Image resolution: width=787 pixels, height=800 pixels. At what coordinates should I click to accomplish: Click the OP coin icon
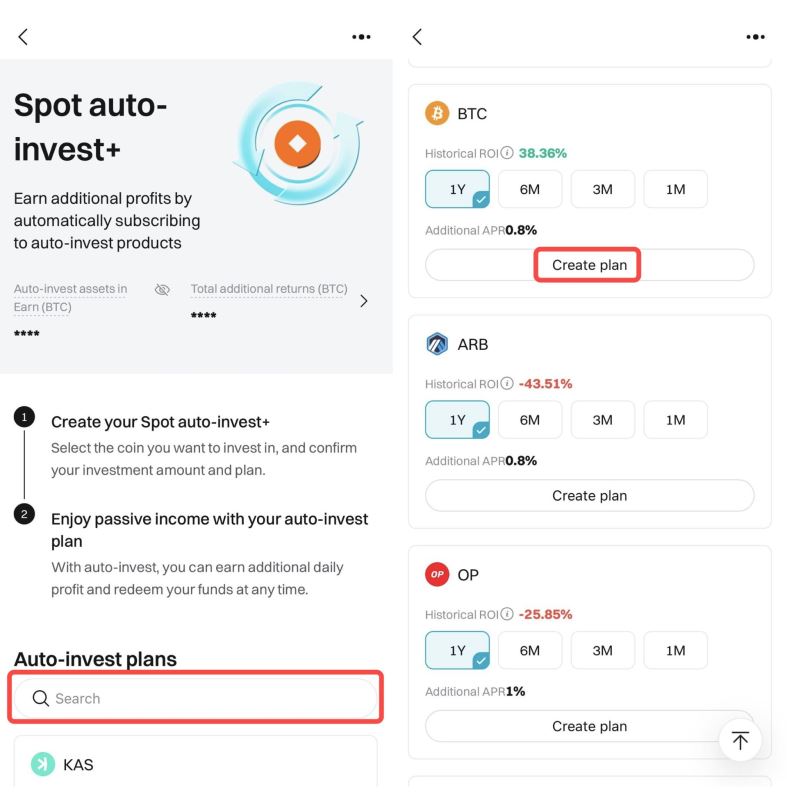pyautogui.click(x=437, y=575)
